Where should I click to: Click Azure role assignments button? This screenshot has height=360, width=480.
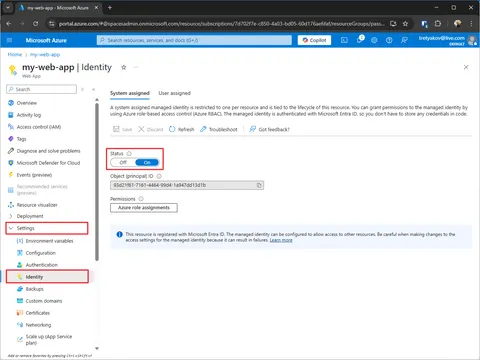click(144, 208)
